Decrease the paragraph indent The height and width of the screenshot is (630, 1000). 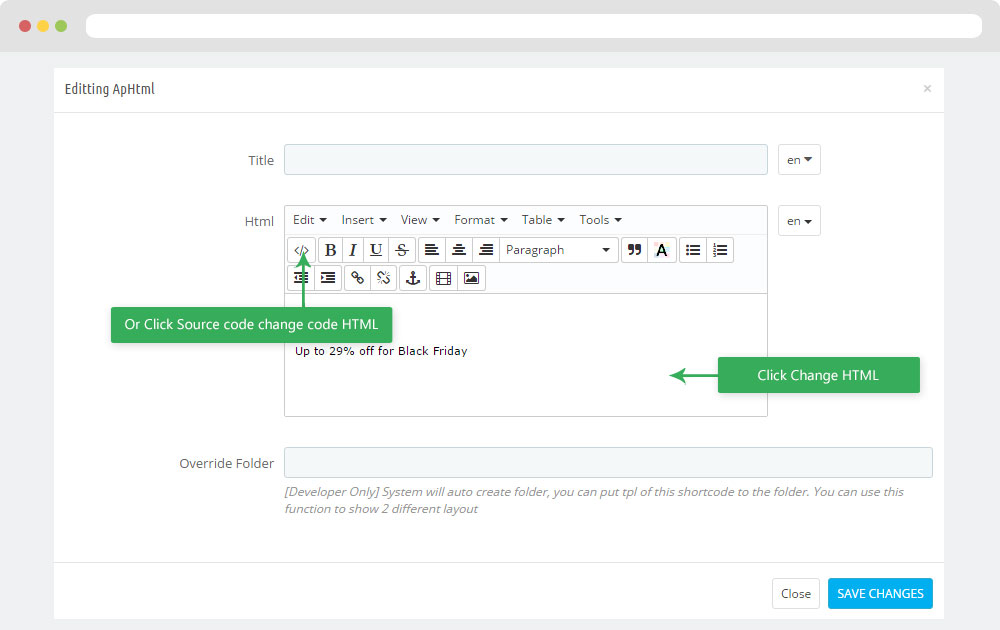click(x=300, y=278)
